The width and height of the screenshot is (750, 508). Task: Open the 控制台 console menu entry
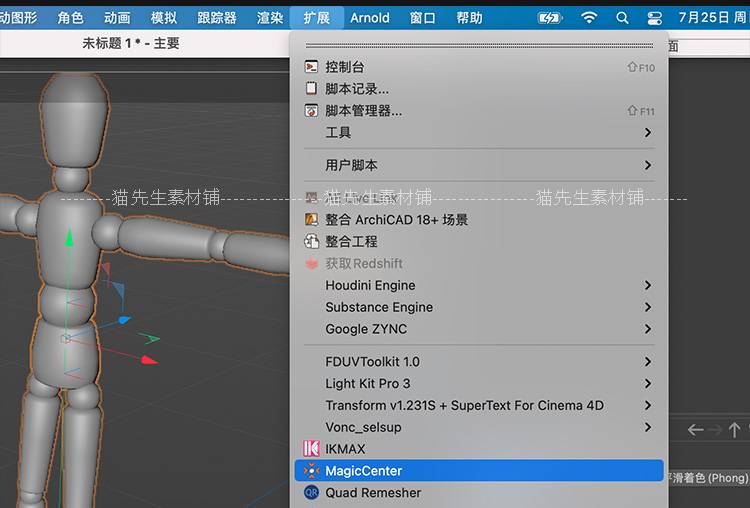tap(479, 67)
